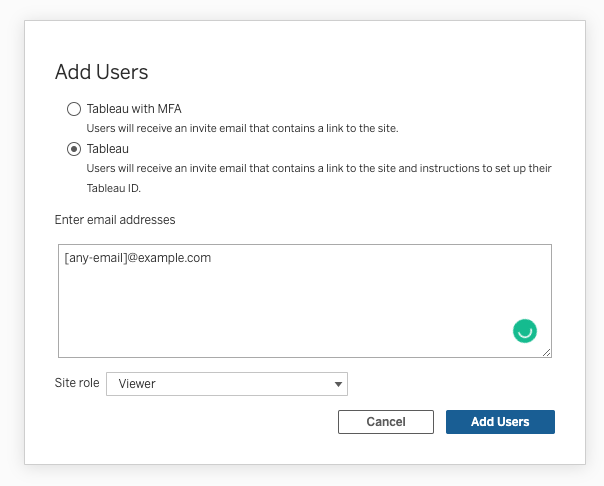The width and height of the screenshot is (604, 486).
Task: Click the Tableau ID instructions description
Action: 319,178
